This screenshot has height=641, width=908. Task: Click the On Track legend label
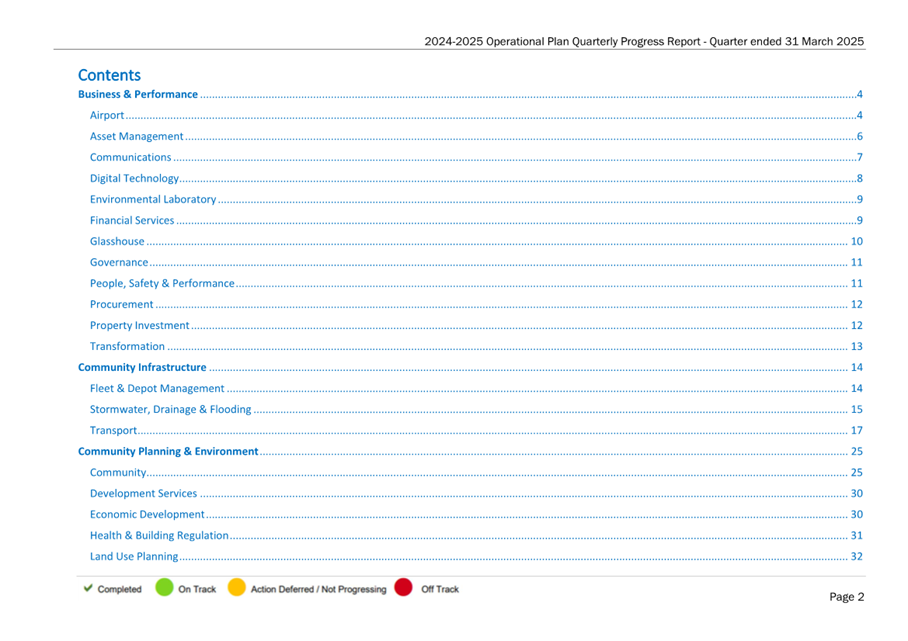tap(197, 589)
